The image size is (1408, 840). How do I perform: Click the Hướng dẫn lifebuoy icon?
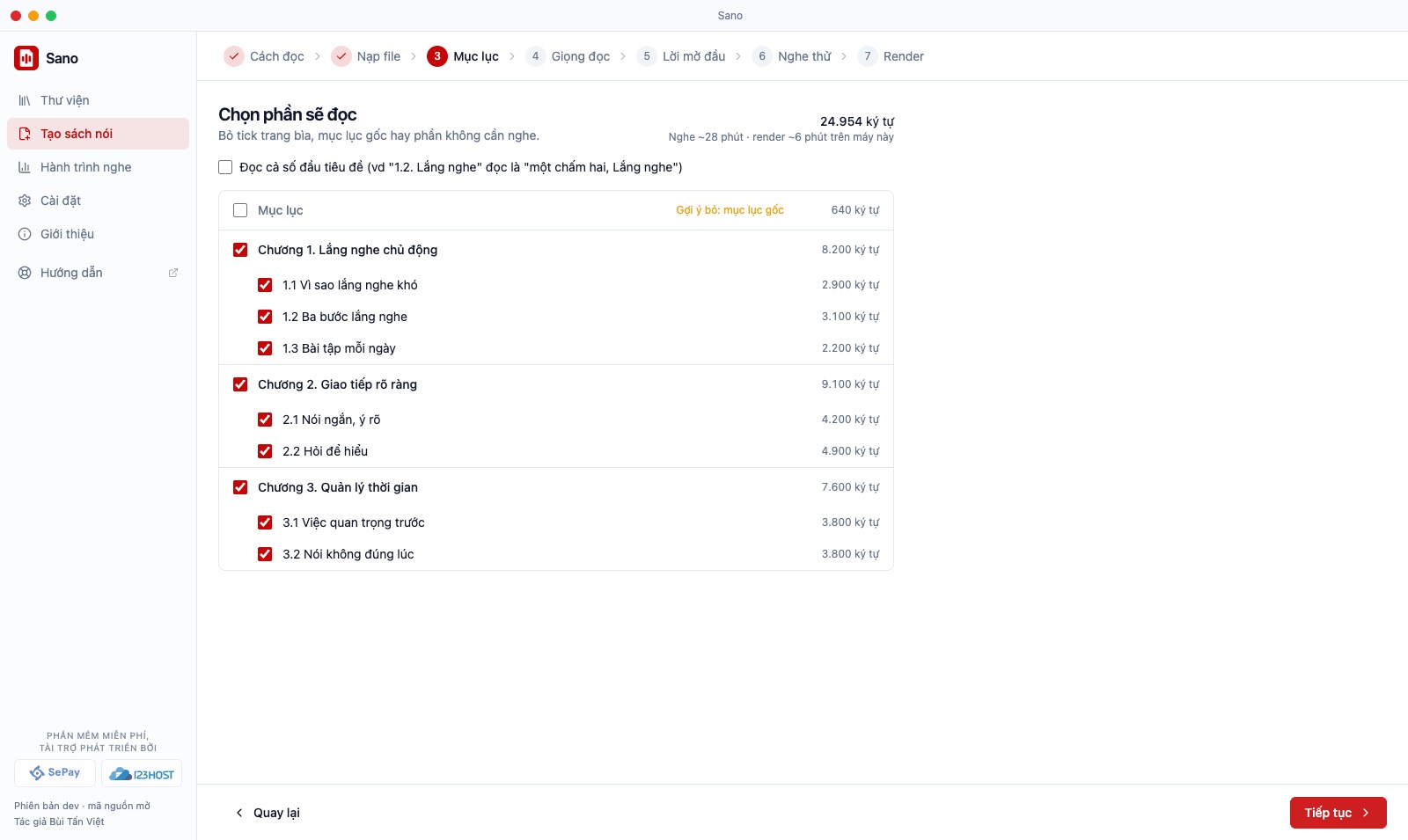tap(25, 273)
